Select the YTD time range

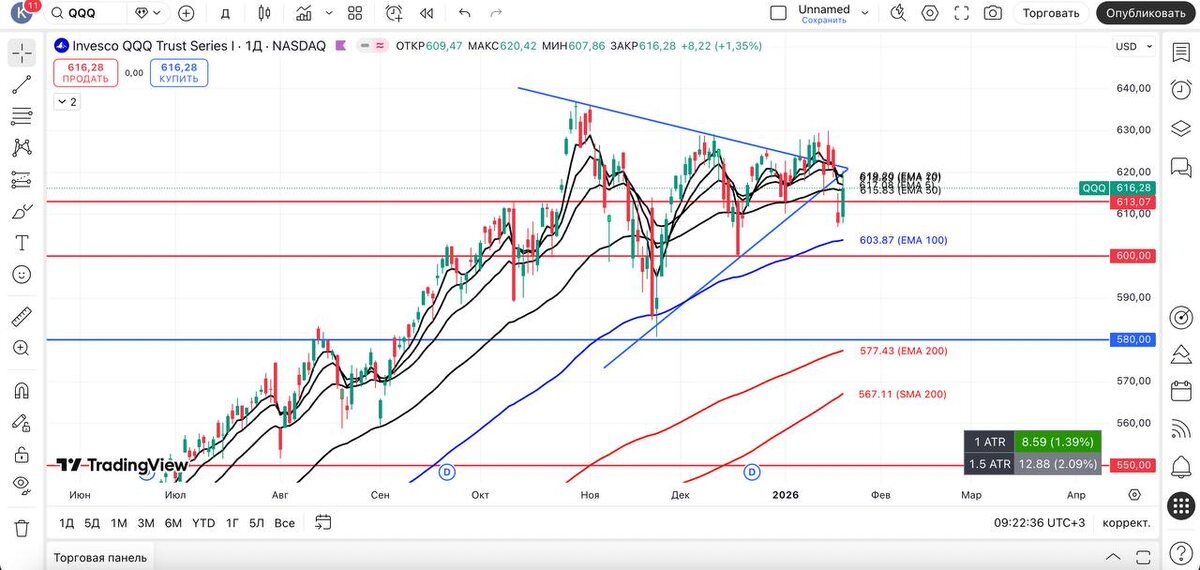click(203, 523)
